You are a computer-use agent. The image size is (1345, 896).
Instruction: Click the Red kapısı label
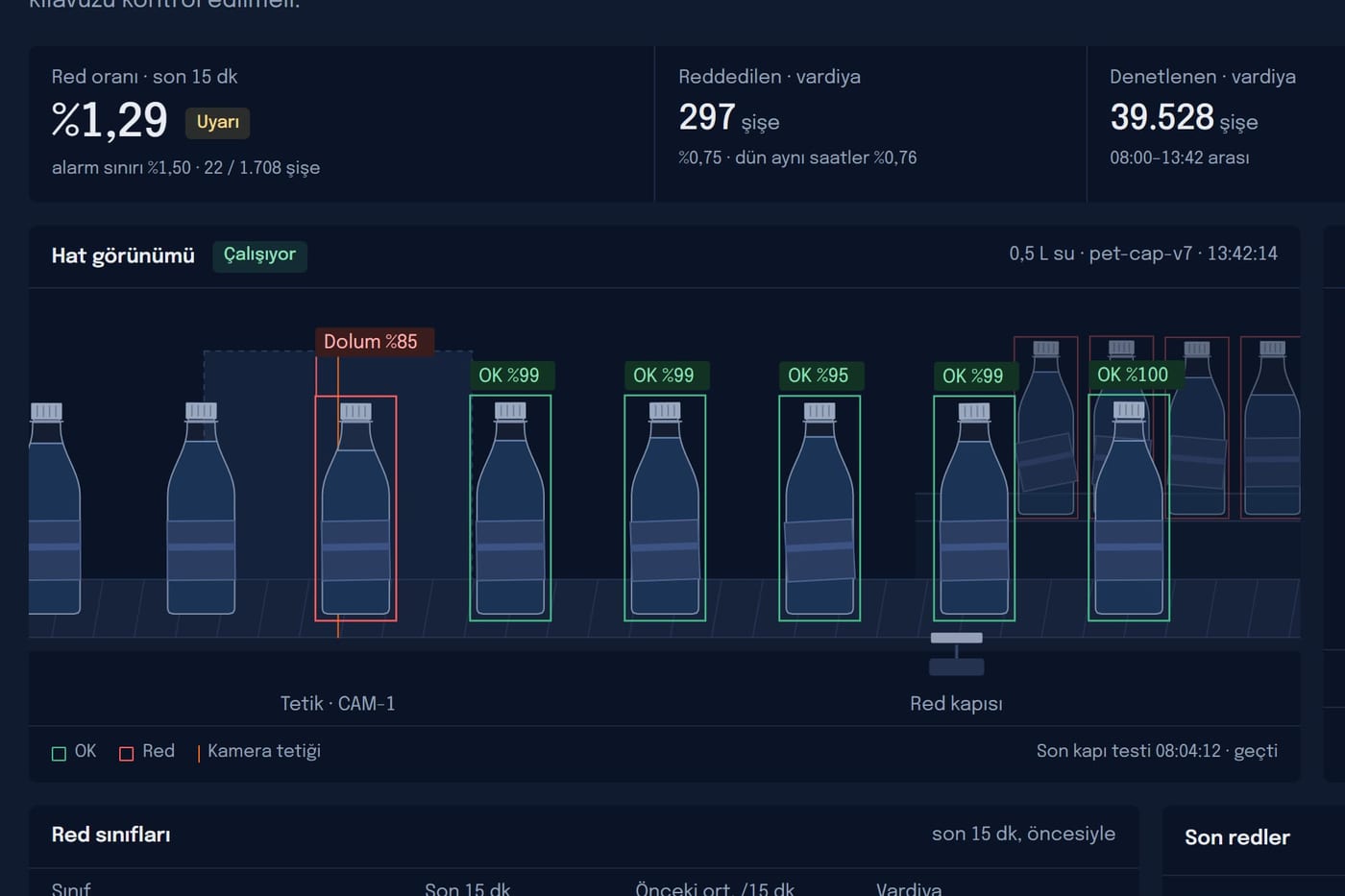pyautogui.click(x=956, y=704)
